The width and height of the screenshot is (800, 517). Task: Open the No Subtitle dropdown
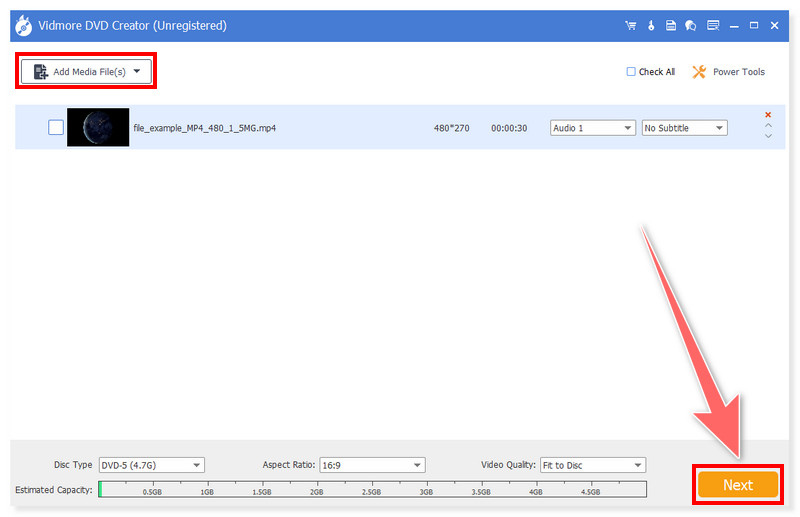click(x=684, y=128)
